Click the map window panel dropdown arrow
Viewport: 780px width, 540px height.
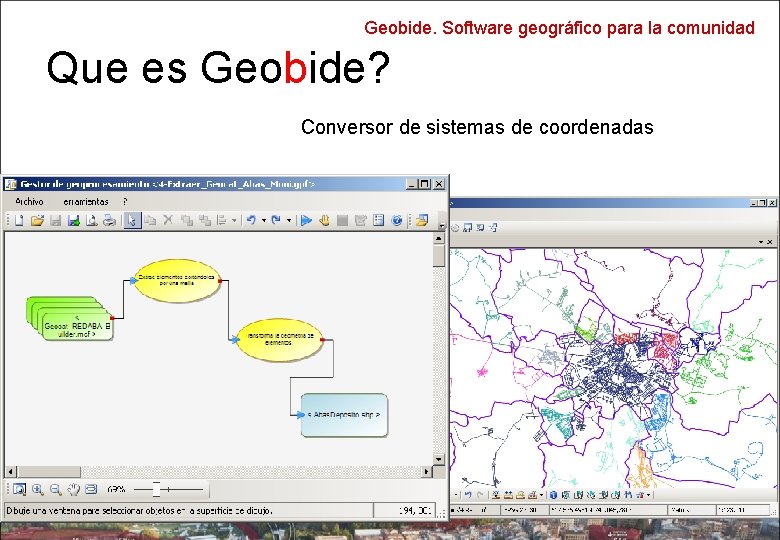click(761, 242)
